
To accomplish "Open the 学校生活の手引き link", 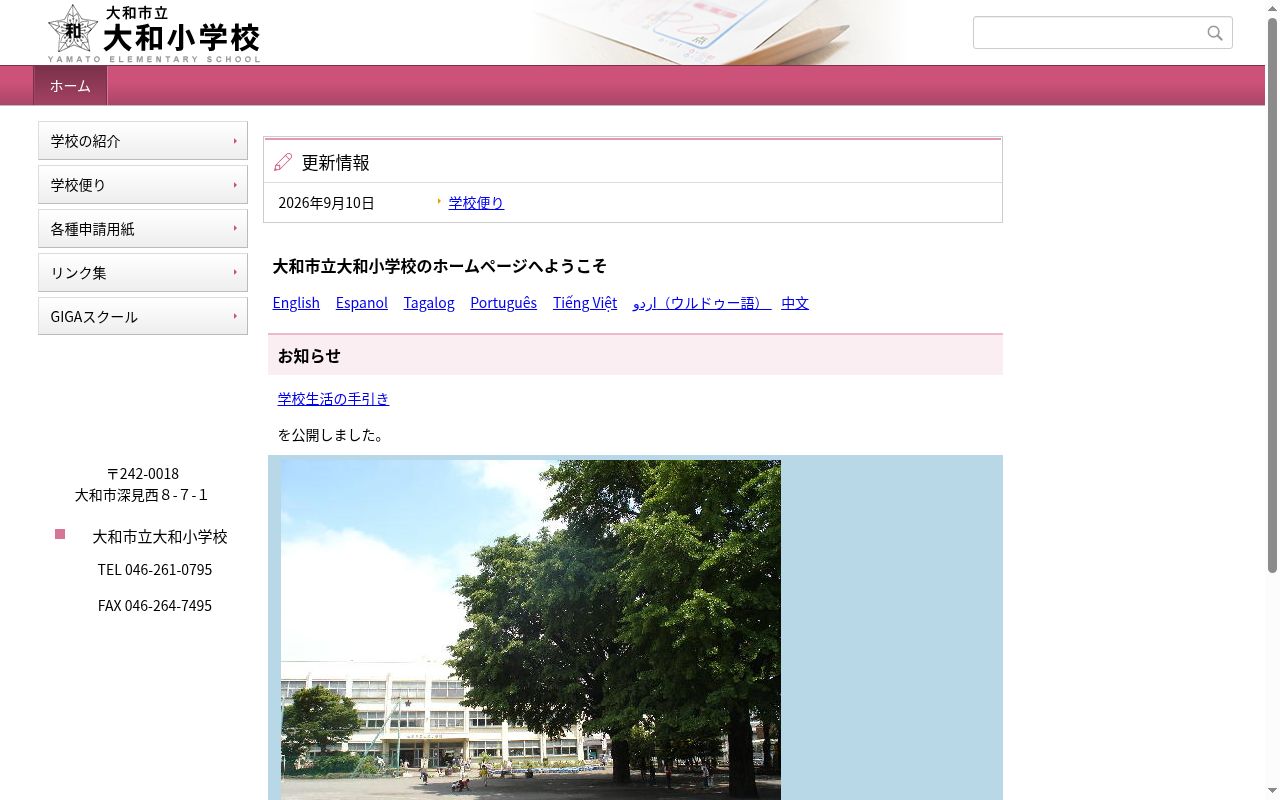I will click(333, 399).
